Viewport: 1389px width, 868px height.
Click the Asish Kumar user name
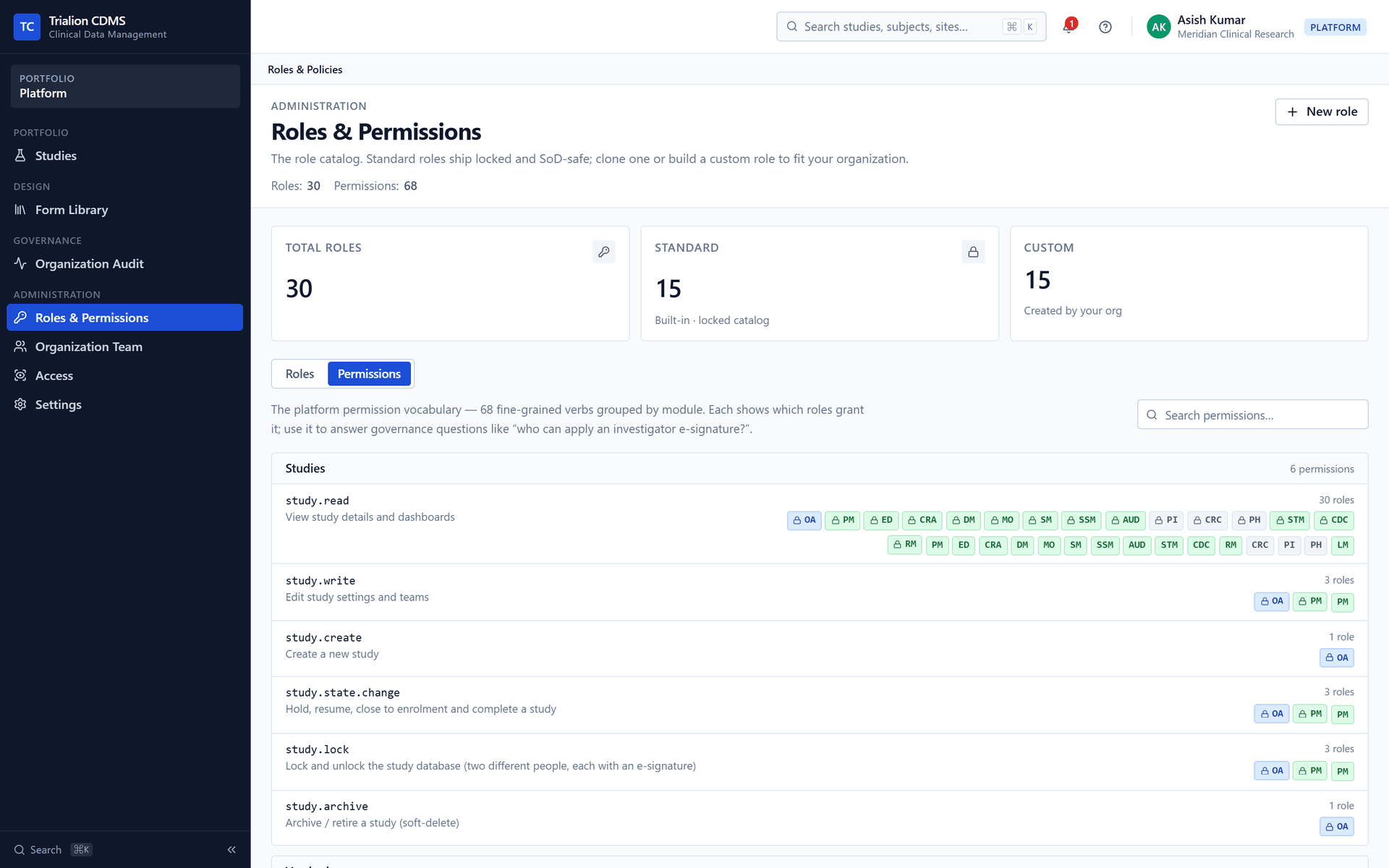[x=1211, y=20]
